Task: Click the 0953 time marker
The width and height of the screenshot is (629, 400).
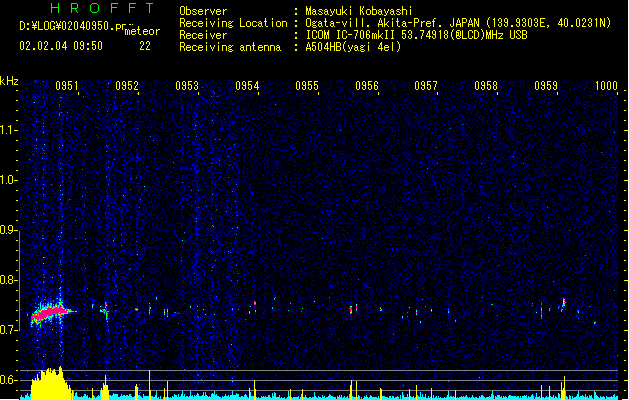Action: pos(187,86)
